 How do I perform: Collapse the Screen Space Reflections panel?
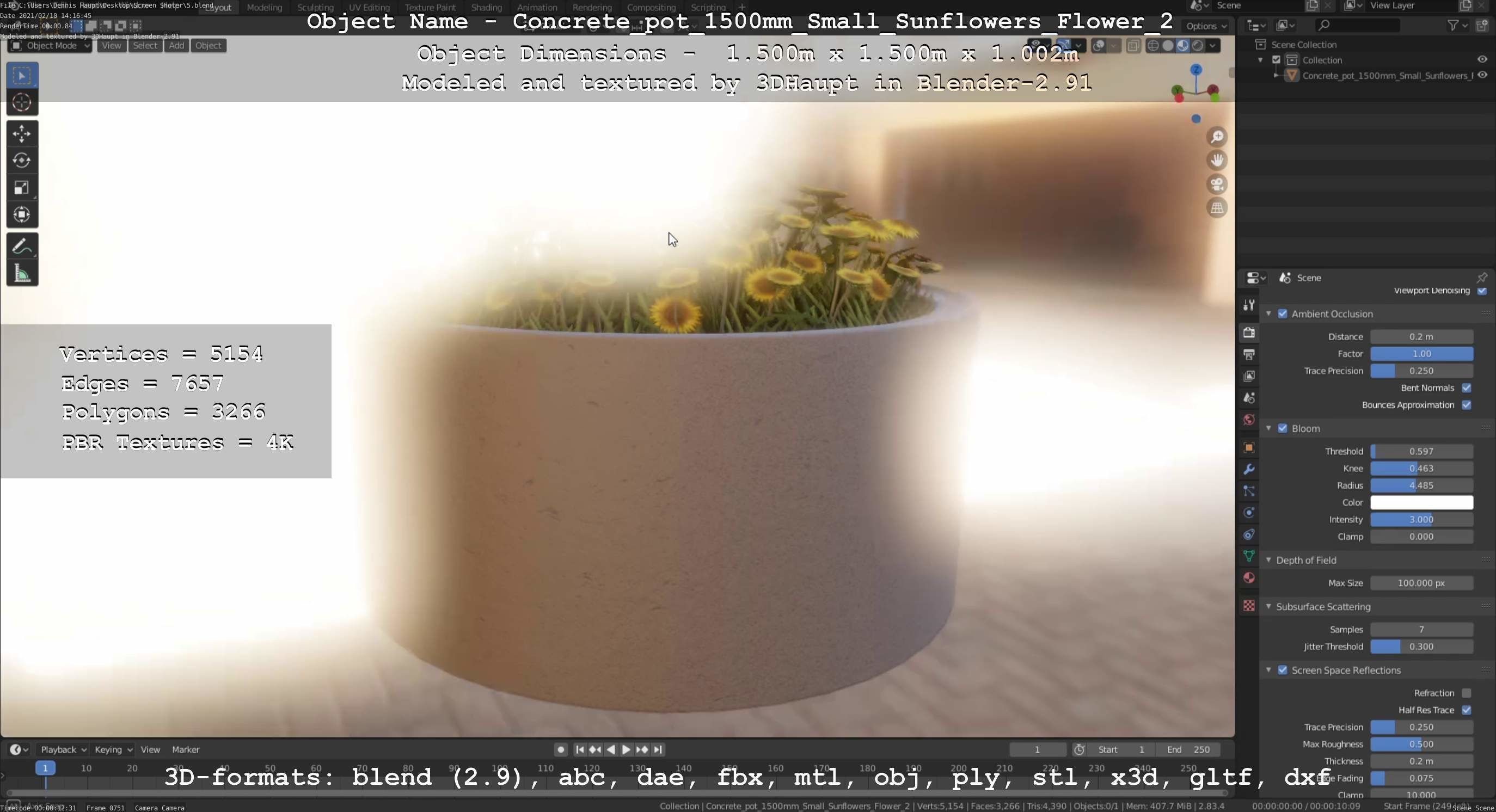(x=1268, y=670)
